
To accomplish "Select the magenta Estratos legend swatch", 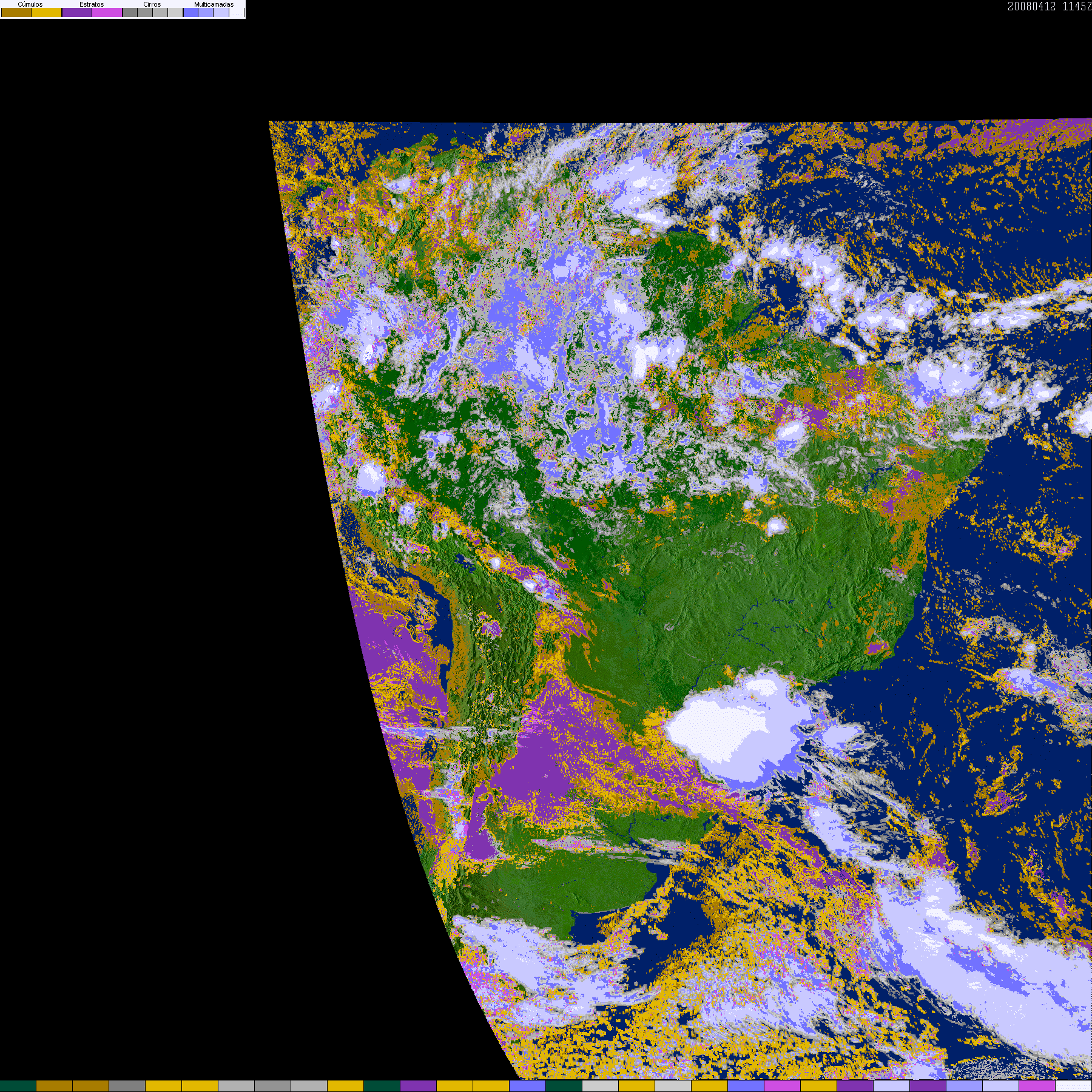I will [107, 12].
